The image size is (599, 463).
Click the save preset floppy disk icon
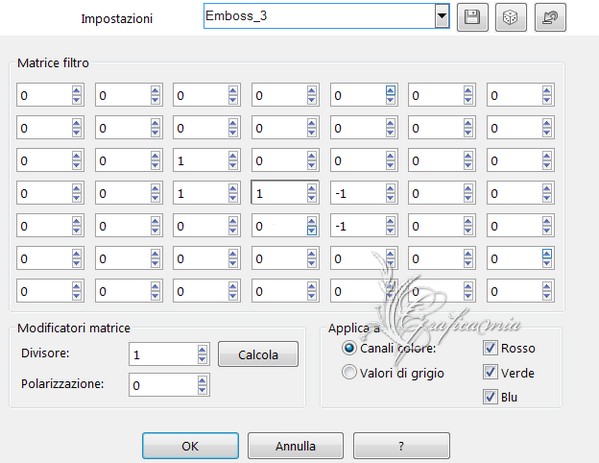click(x=472, y=17)
